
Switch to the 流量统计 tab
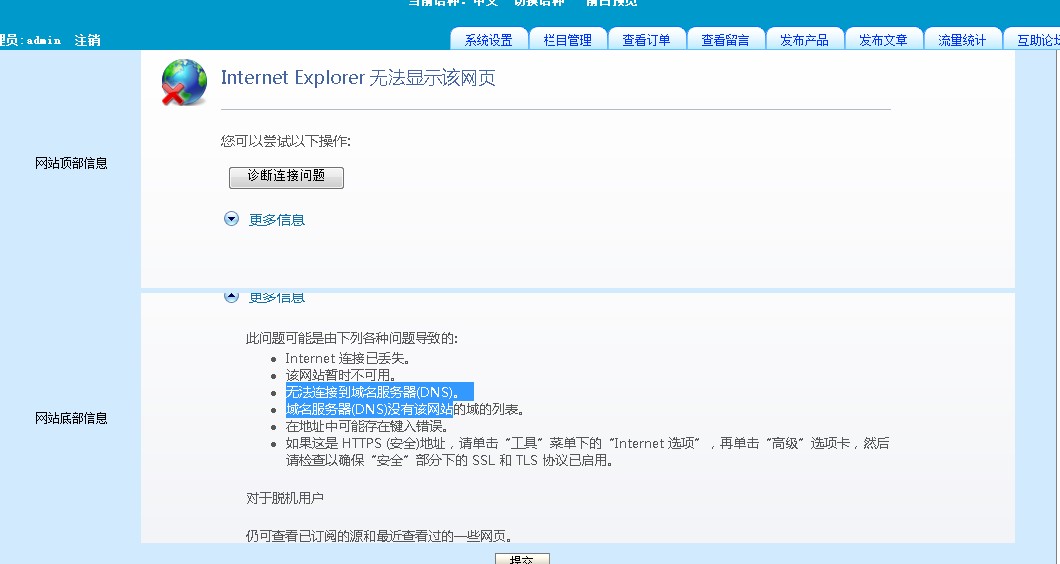point(962,40)
